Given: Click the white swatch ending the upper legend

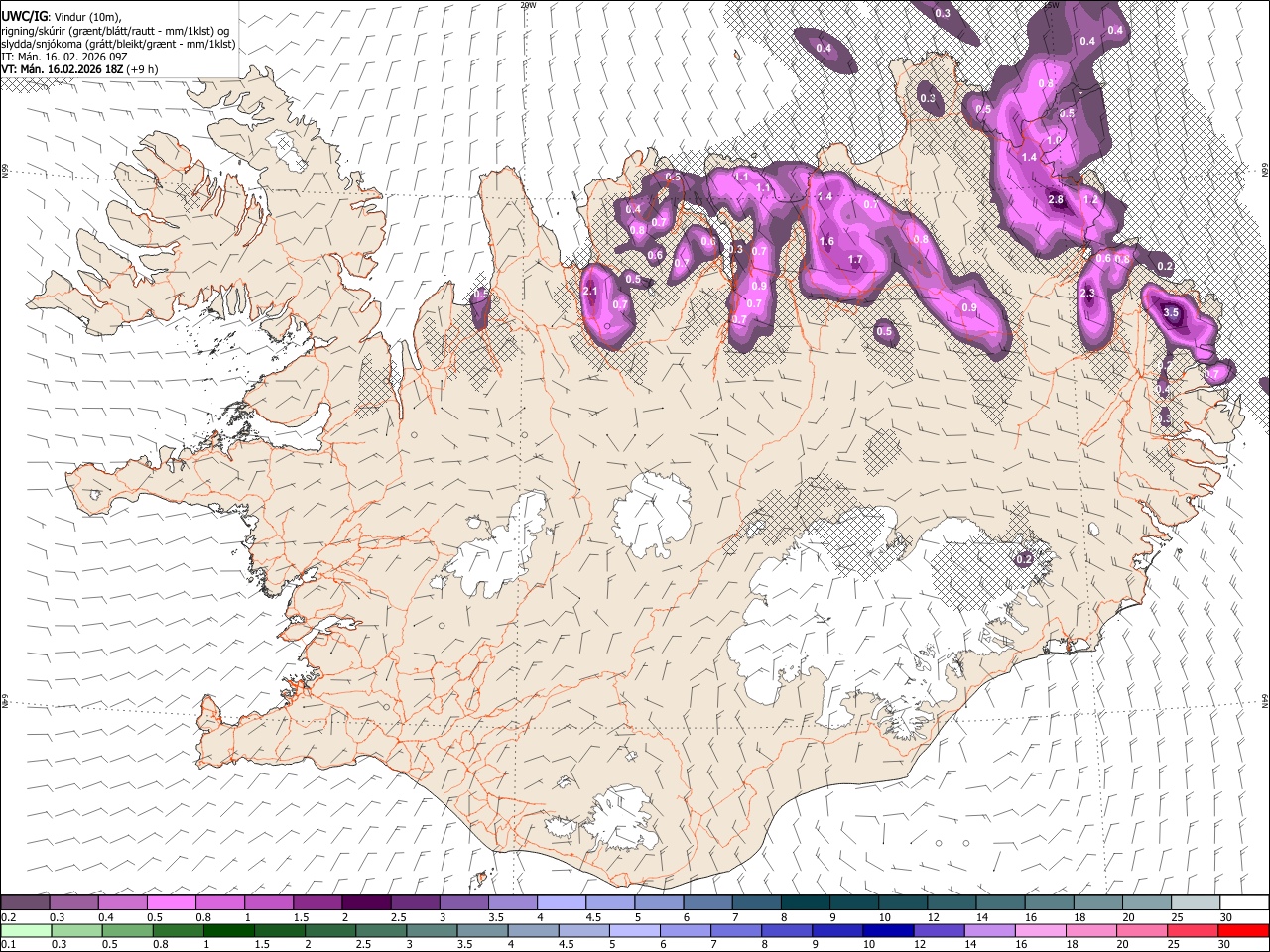Looking at the screenshot, I should pos(1242,902).
